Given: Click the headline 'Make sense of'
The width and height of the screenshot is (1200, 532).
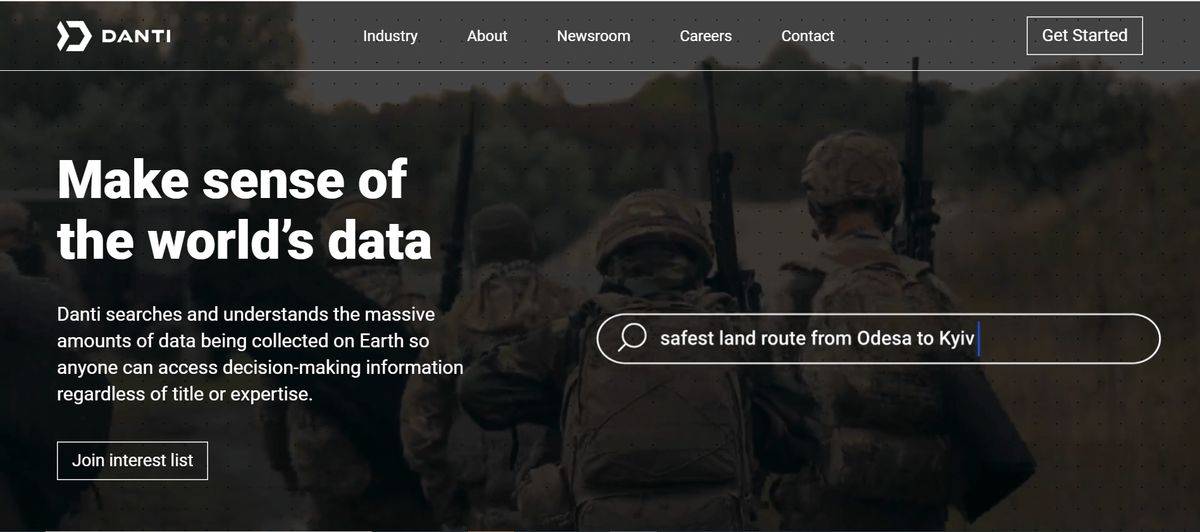Looking at the screenshot, I should click(x=232, y=180).
